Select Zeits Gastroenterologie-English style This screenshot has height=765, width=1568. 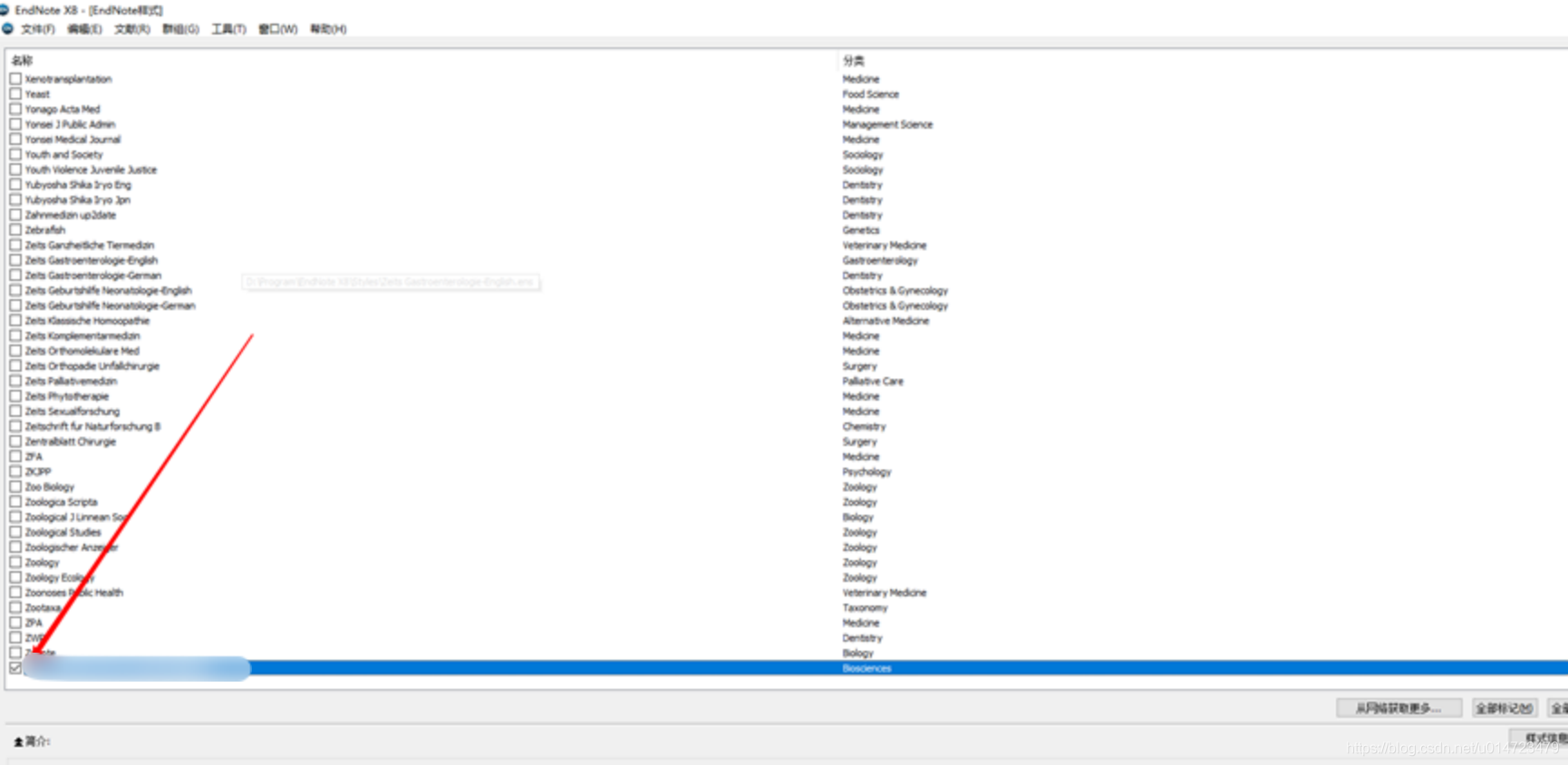pos(92,260)
